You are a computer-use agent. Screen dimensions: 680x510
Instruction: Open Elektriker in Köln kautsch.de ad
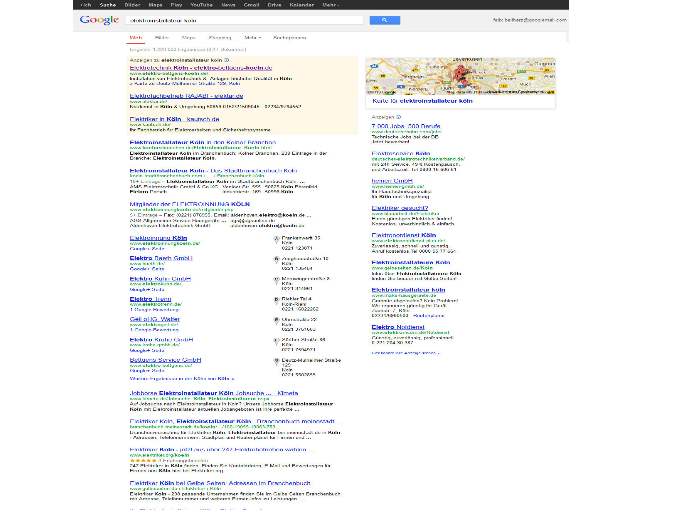pyautogui.click(x=174, y=119)
